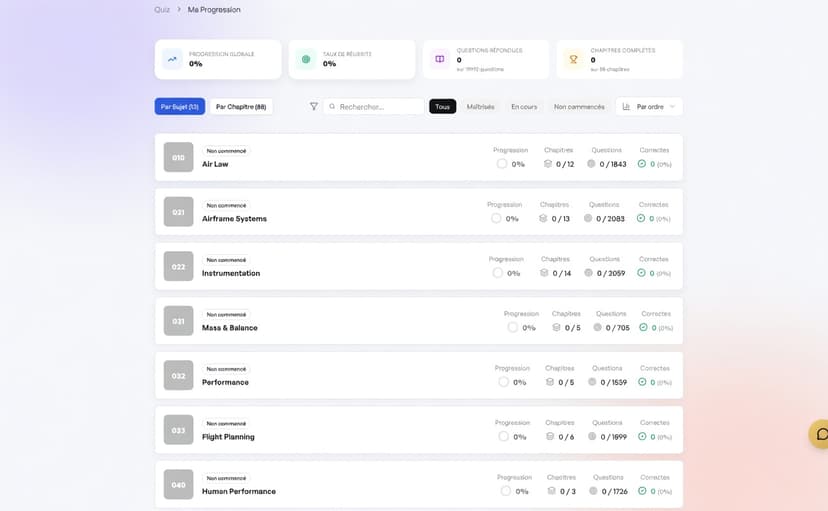Go to Quiz breadcrumb link
This screenshot has height=511, width=828.
point(162,10)
